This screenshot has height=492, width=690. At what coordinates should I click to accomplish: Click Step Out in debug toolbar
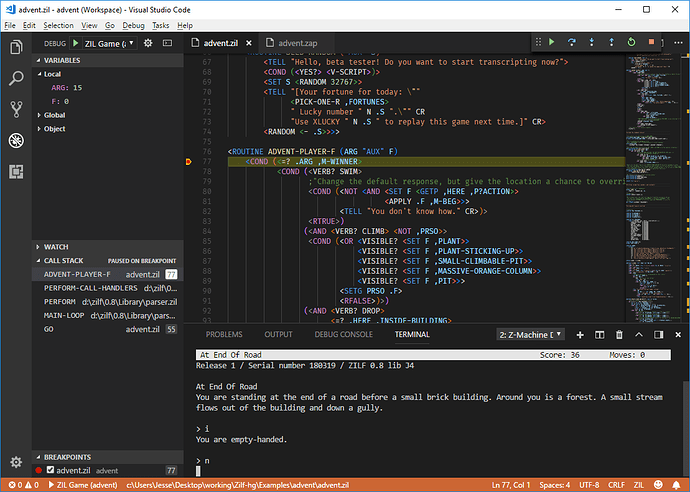[611, 42]
